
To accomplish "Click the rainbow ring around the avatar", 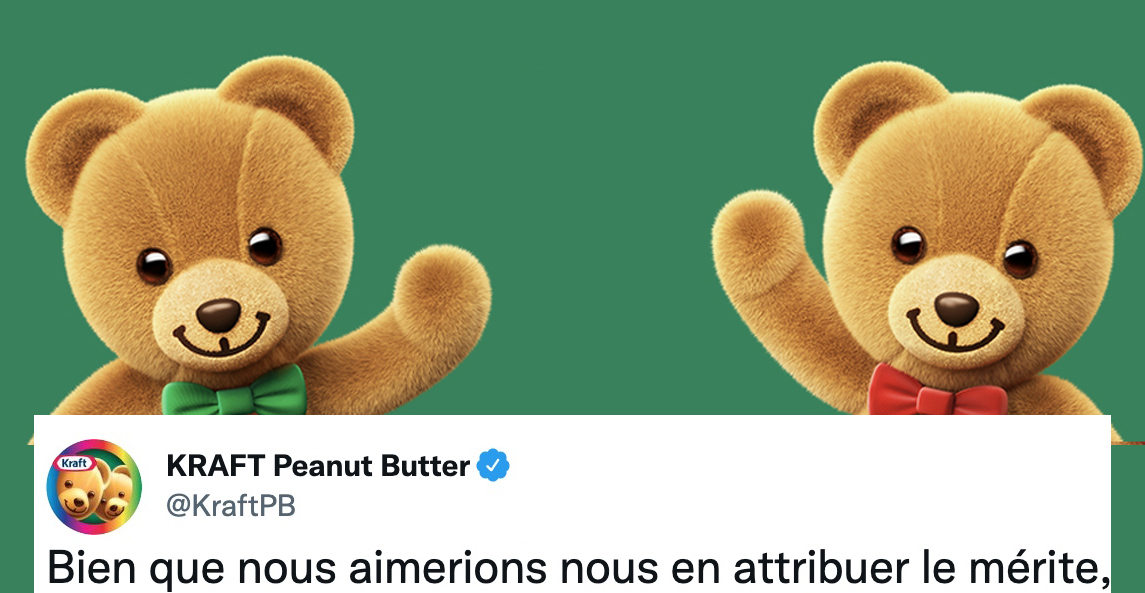I will [x=94, y=444].
